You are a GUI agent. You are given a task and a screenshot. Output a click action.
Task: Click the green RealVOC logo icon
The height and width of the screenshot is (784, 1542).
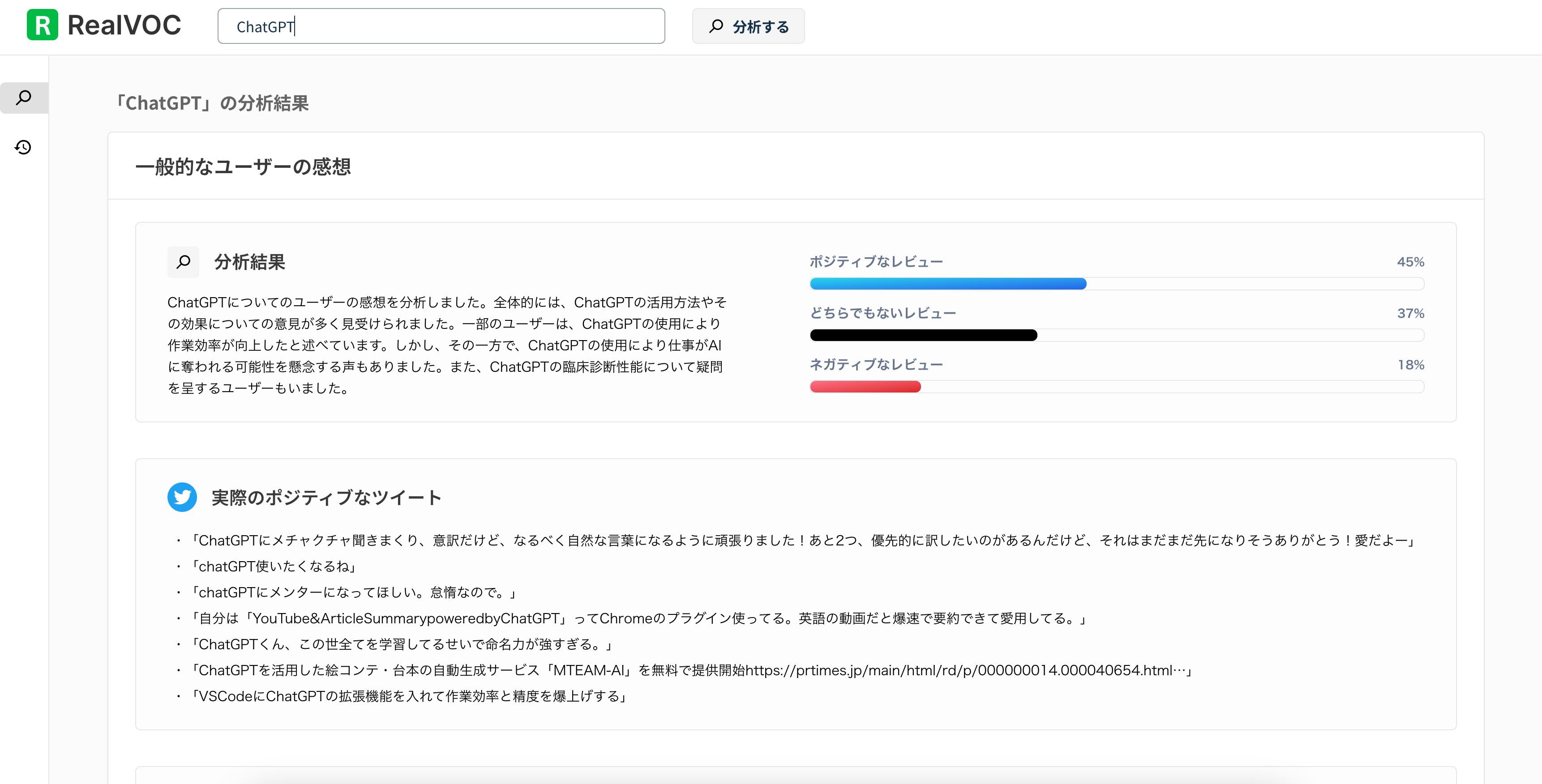pyautogui.click(x=42, y=25)
